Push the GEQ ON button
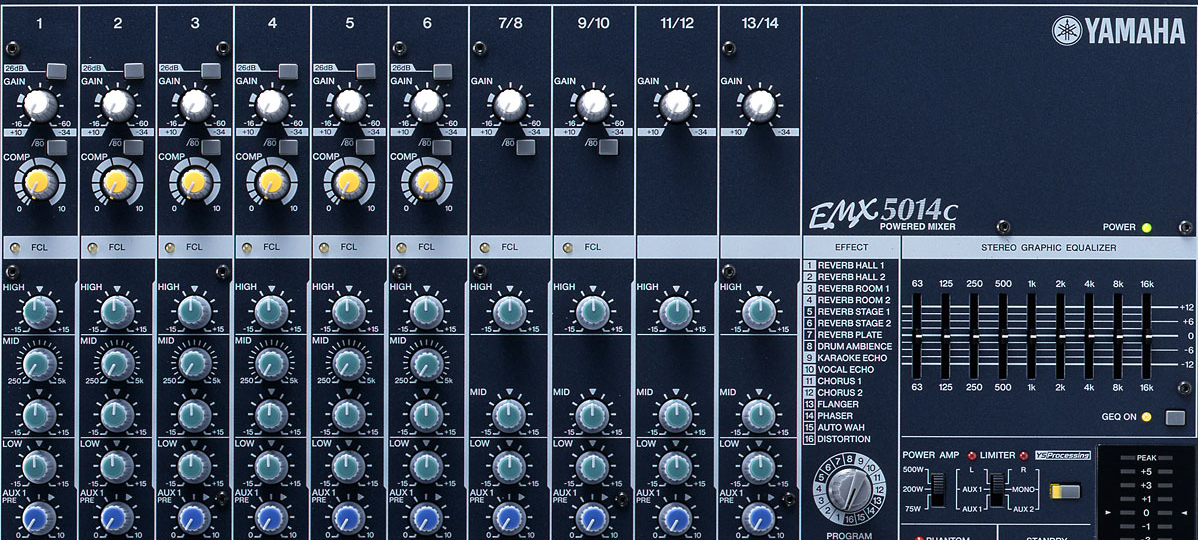Viewport: 1198px width, 540px height. tap(1175, 417)
